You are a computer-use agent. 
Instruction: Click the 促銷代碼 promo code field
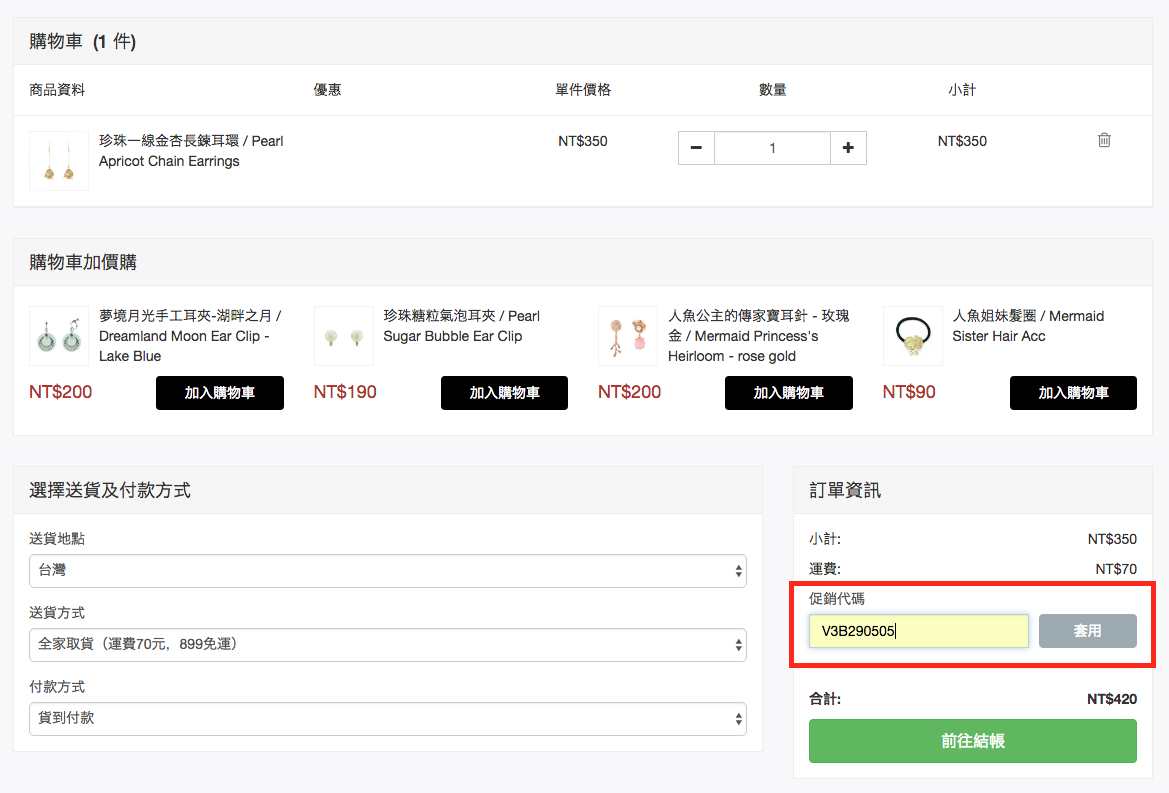click(918, 631)
